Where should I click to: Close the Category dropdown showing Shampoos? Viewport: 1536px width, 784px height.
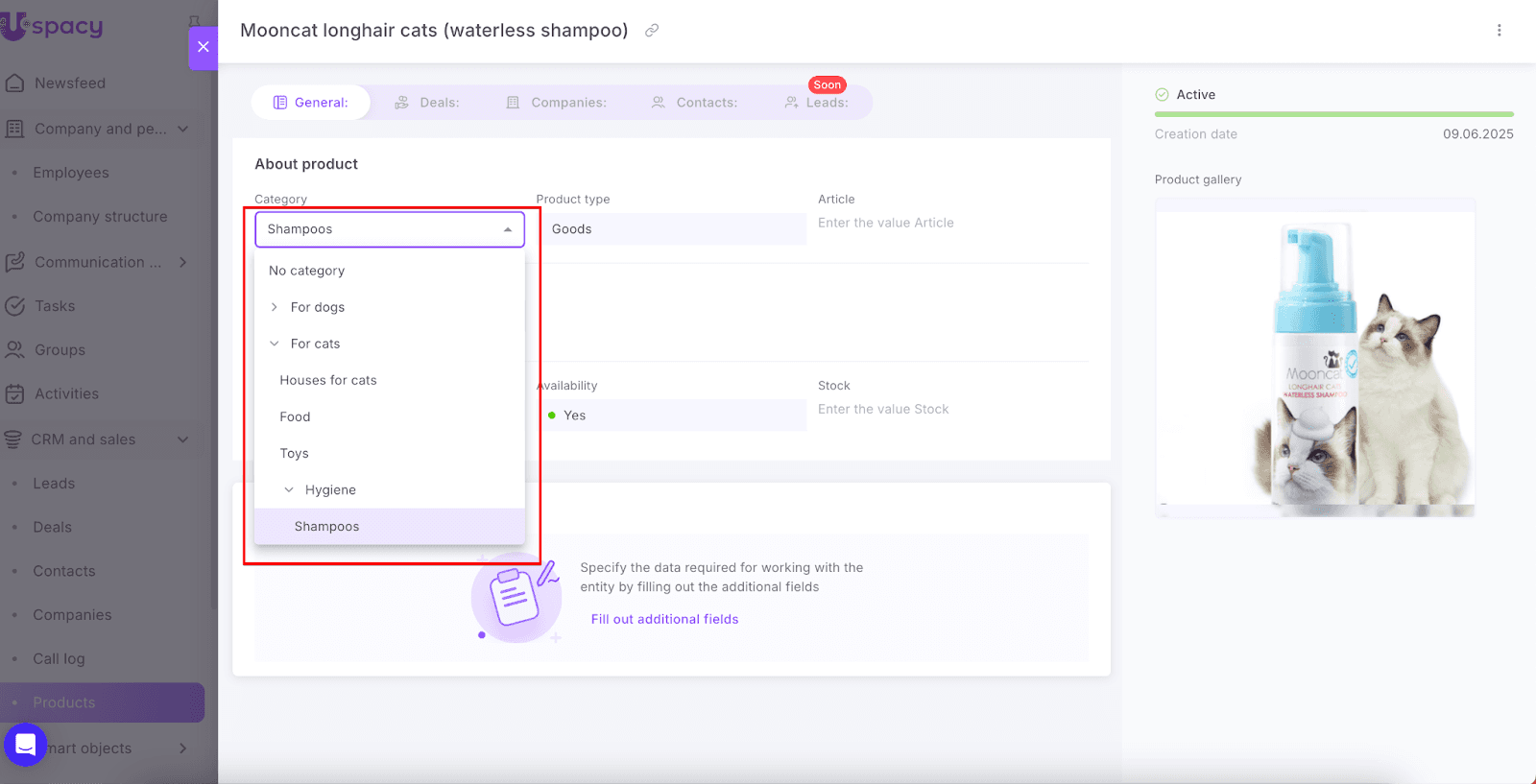[x=507, y=230]
